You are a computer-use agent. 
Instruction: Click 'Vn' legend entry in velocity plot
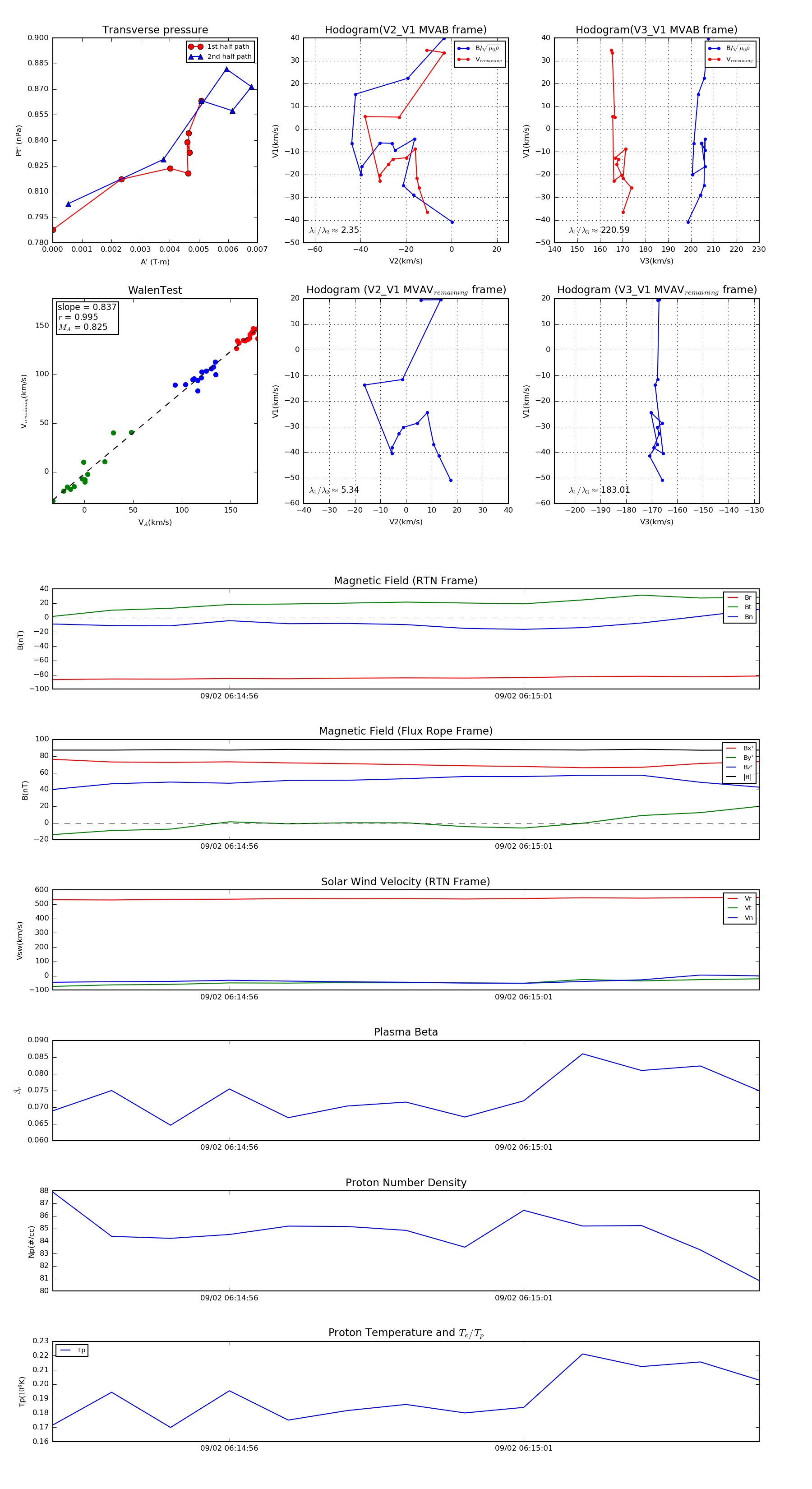point(740,918)
